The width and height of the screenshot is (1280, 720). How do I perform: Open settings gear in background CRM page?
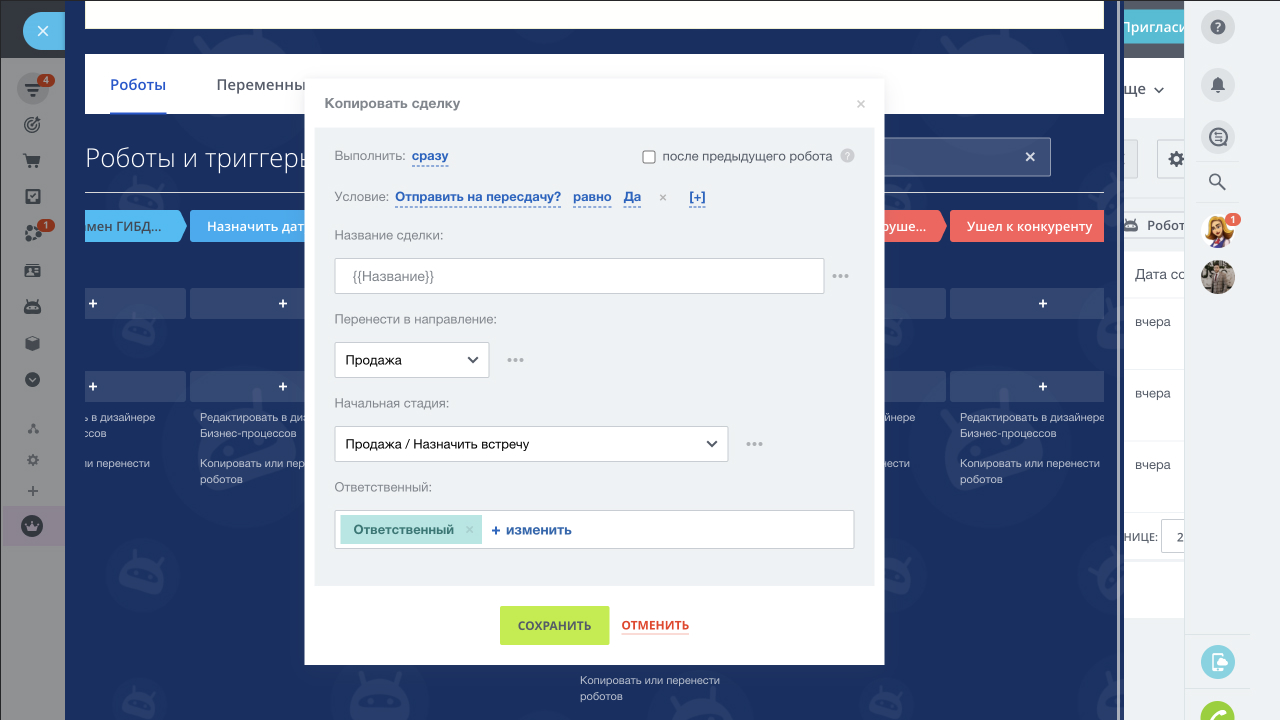[1175, 158]
